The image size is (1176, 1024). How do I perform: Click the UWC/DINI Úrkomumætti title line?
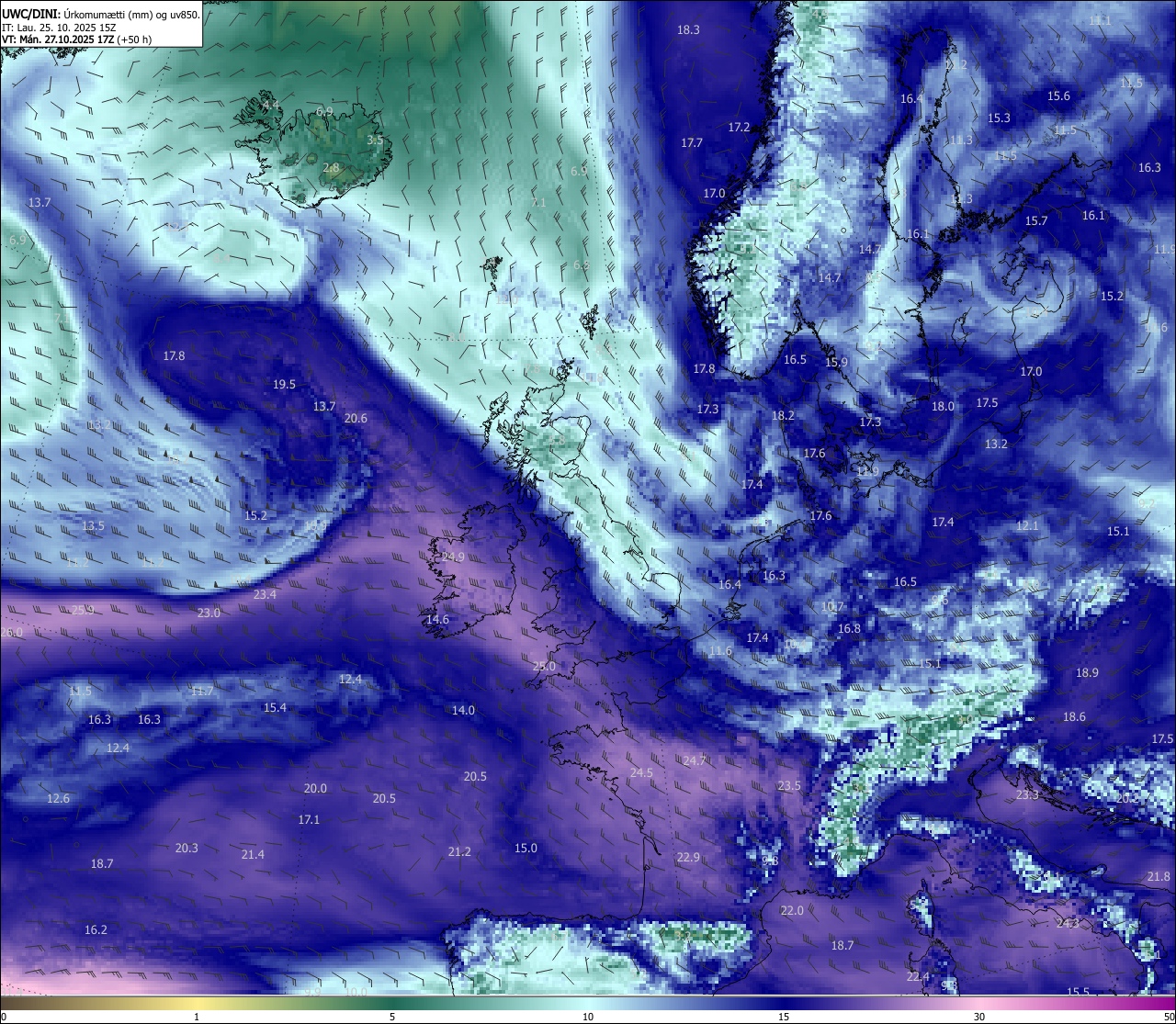click(x=99, y=15)
